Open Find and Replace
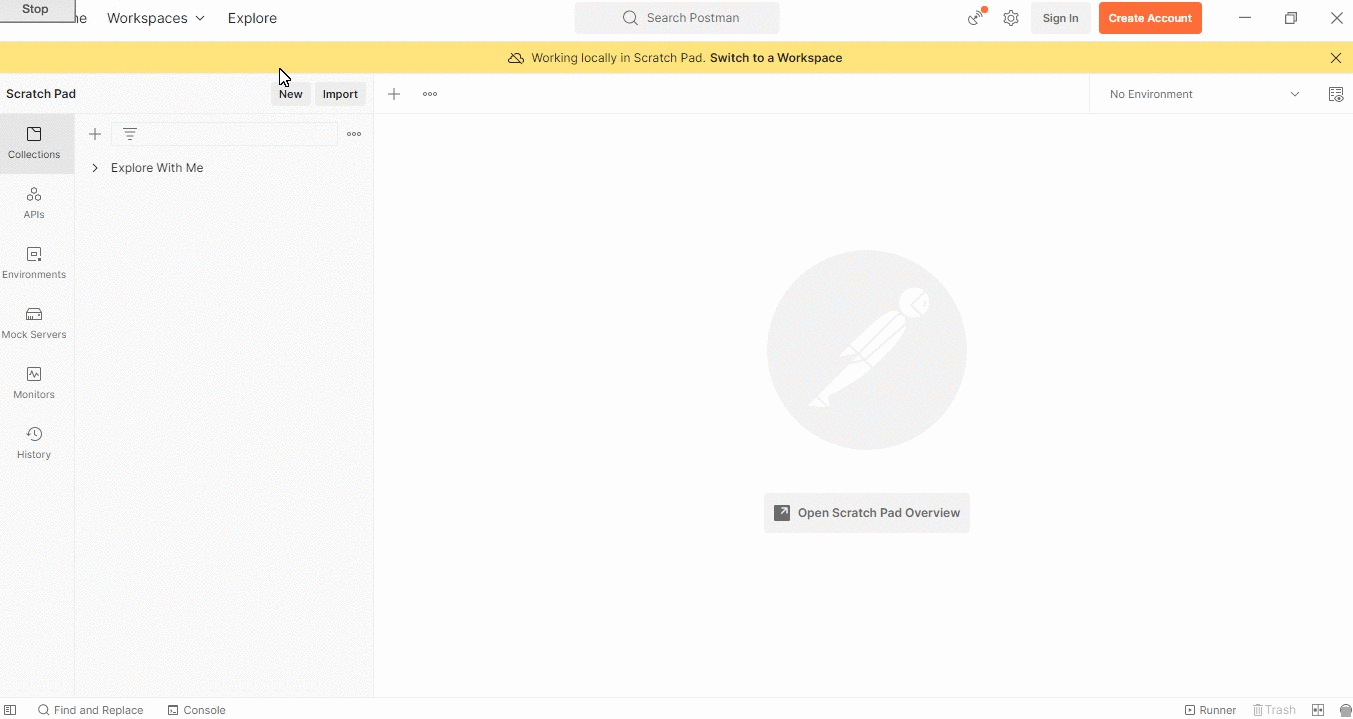The width and height of the screenshot is (1353, 719). point(91,710)
